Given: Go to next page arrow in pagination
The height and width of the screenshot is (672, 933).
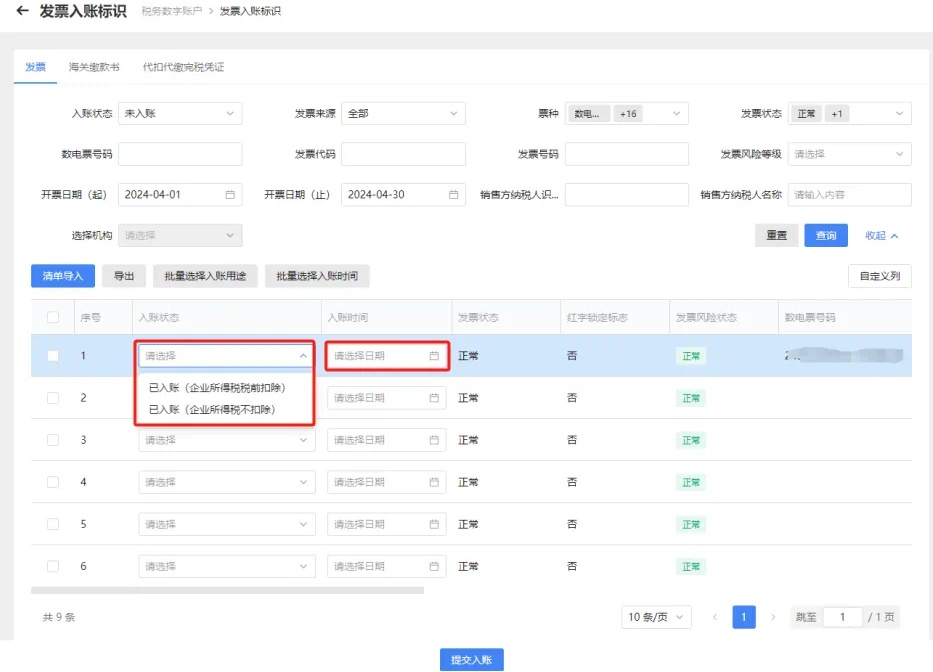Looking at the screenshot, I should pyautogui.click(x=773, y=617).
